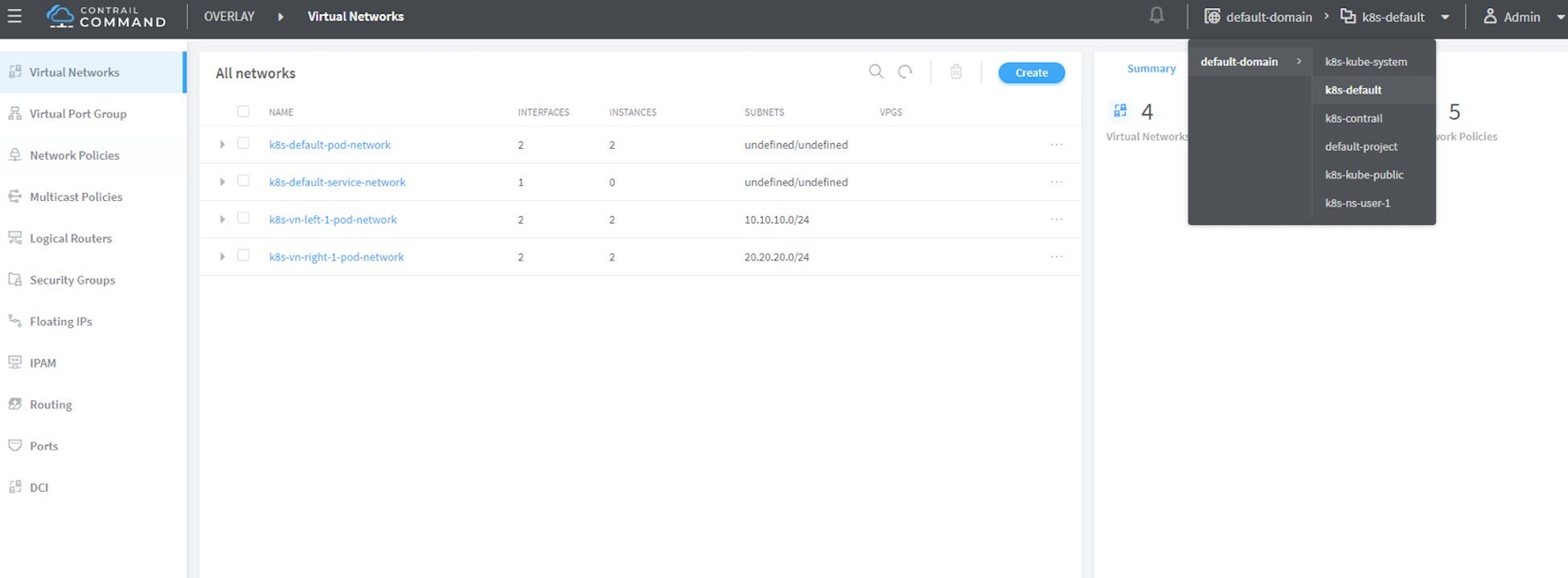This screenshot has width=1568, height=578.
Task: Expand the k8s-vn-right-1-pod-network row
Action: 223,256
